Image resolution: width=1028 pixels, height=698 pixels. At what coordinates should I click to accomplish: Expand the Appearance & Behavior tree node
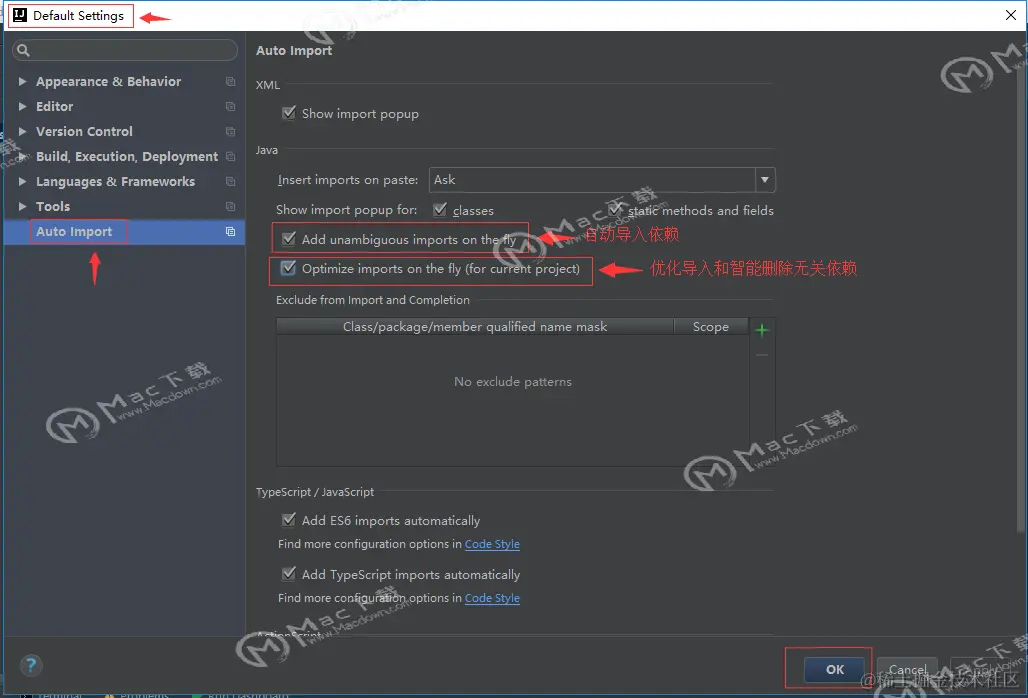tap(22, 81)
